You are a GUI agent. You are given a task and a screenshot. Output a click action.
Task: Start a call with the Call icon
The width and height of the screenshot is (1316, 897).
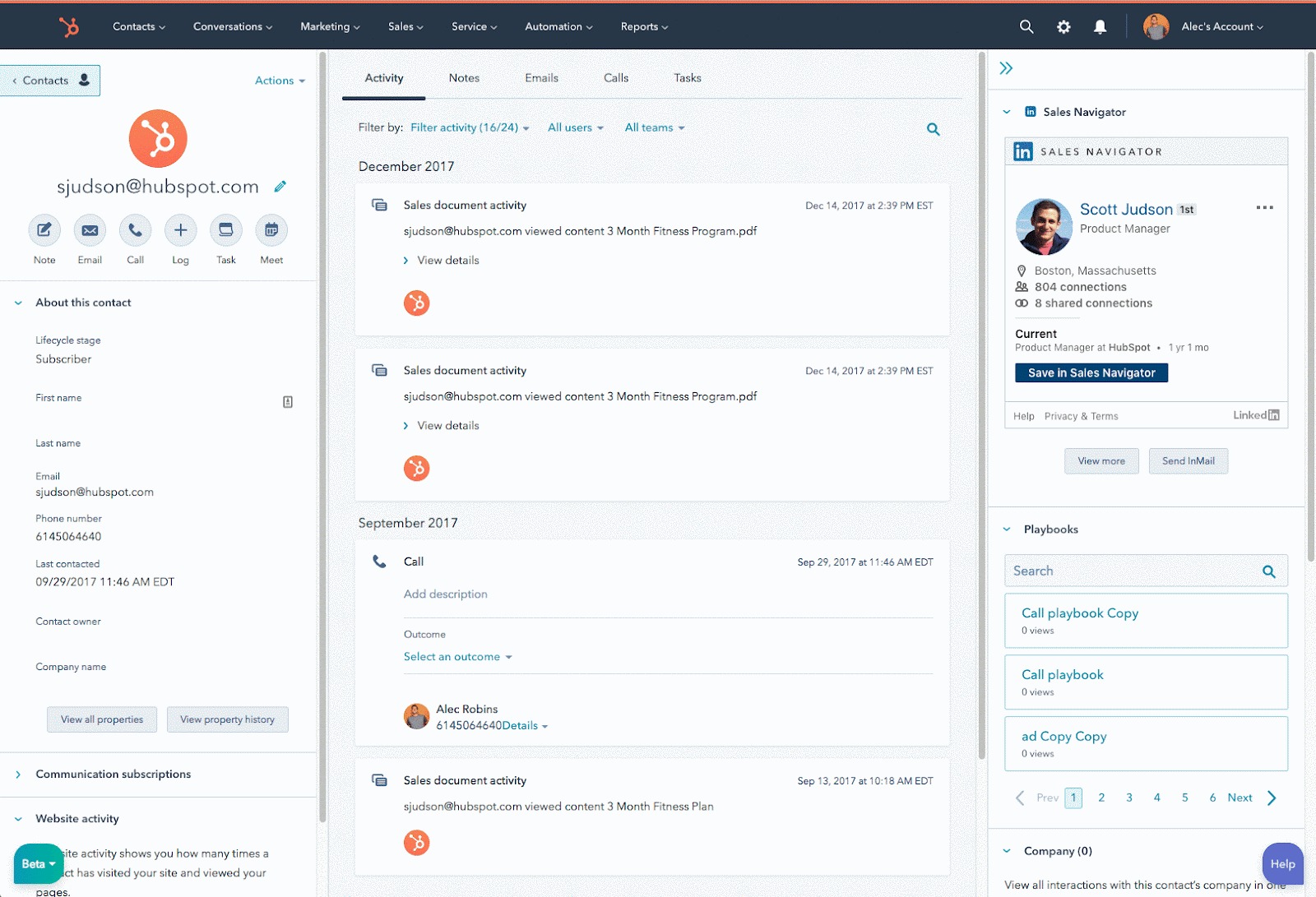(x=135, y=231)
